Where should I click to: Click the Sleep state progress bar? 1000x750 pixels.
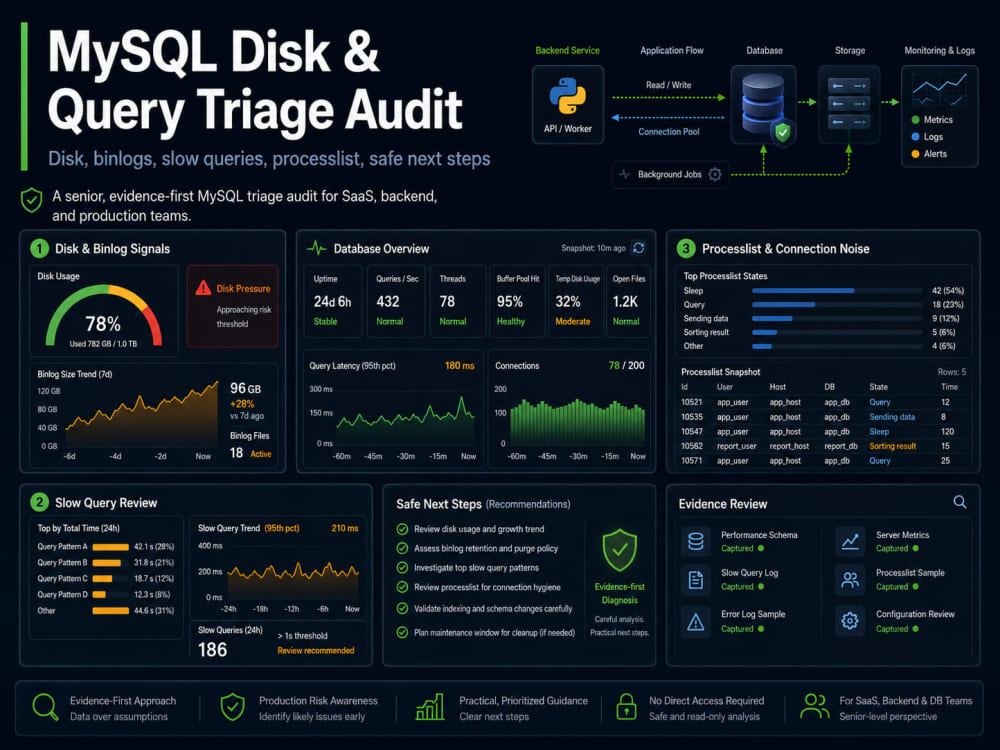(837, 290)
